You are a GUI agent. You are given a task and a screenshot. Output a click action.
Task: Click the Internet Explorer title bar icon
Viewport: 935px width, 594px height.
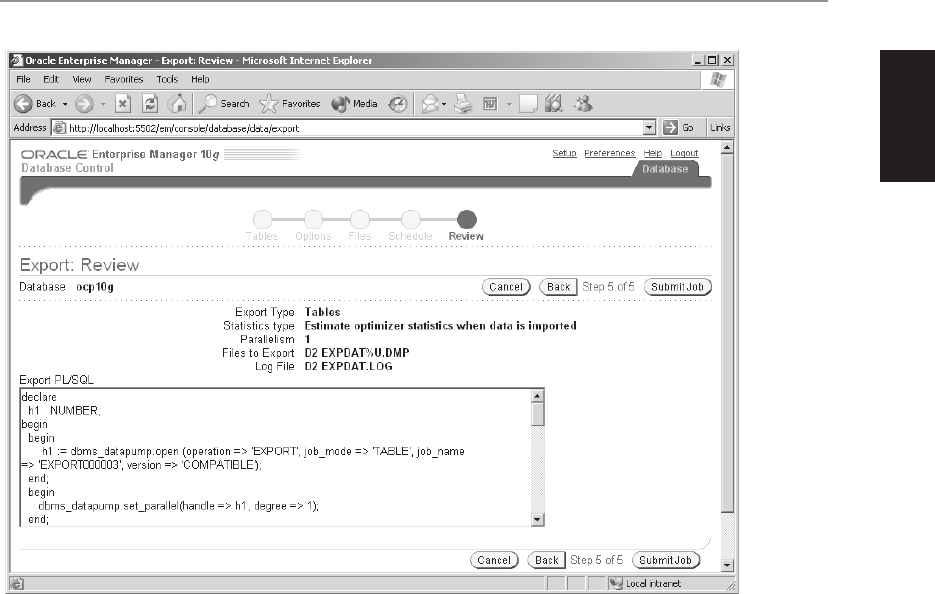(x=17, y=60)
